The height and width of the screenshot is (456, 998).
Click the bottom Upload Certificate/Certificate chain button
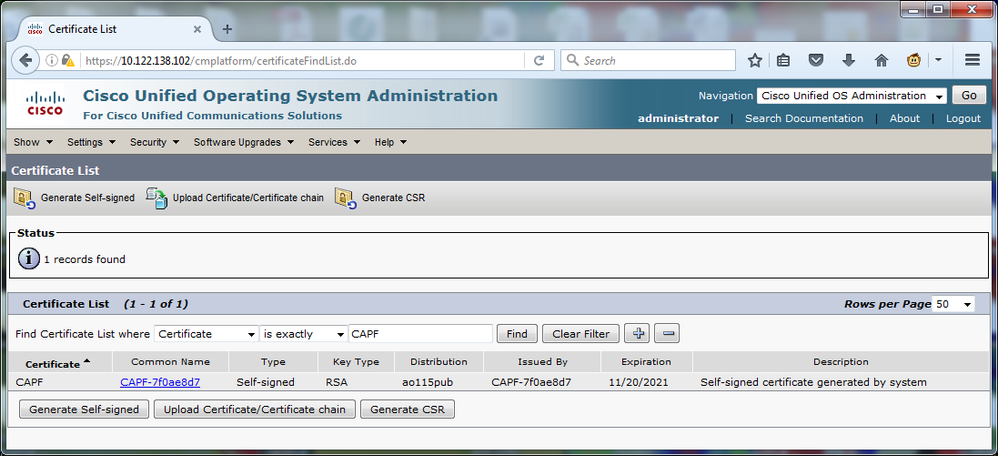coord(255,409)
